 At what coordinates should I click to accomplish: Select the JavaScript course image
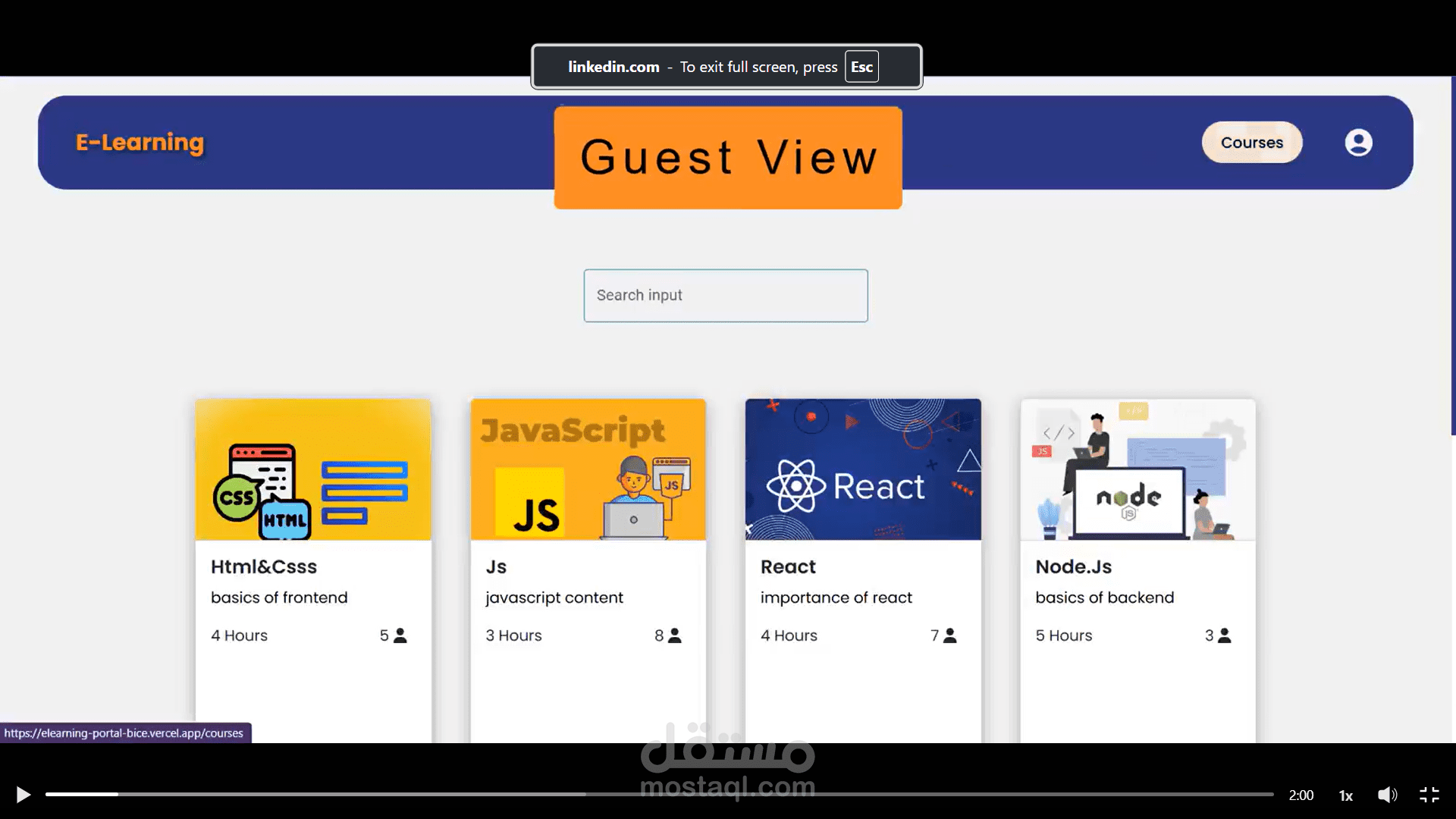click(x=588, y=469)
